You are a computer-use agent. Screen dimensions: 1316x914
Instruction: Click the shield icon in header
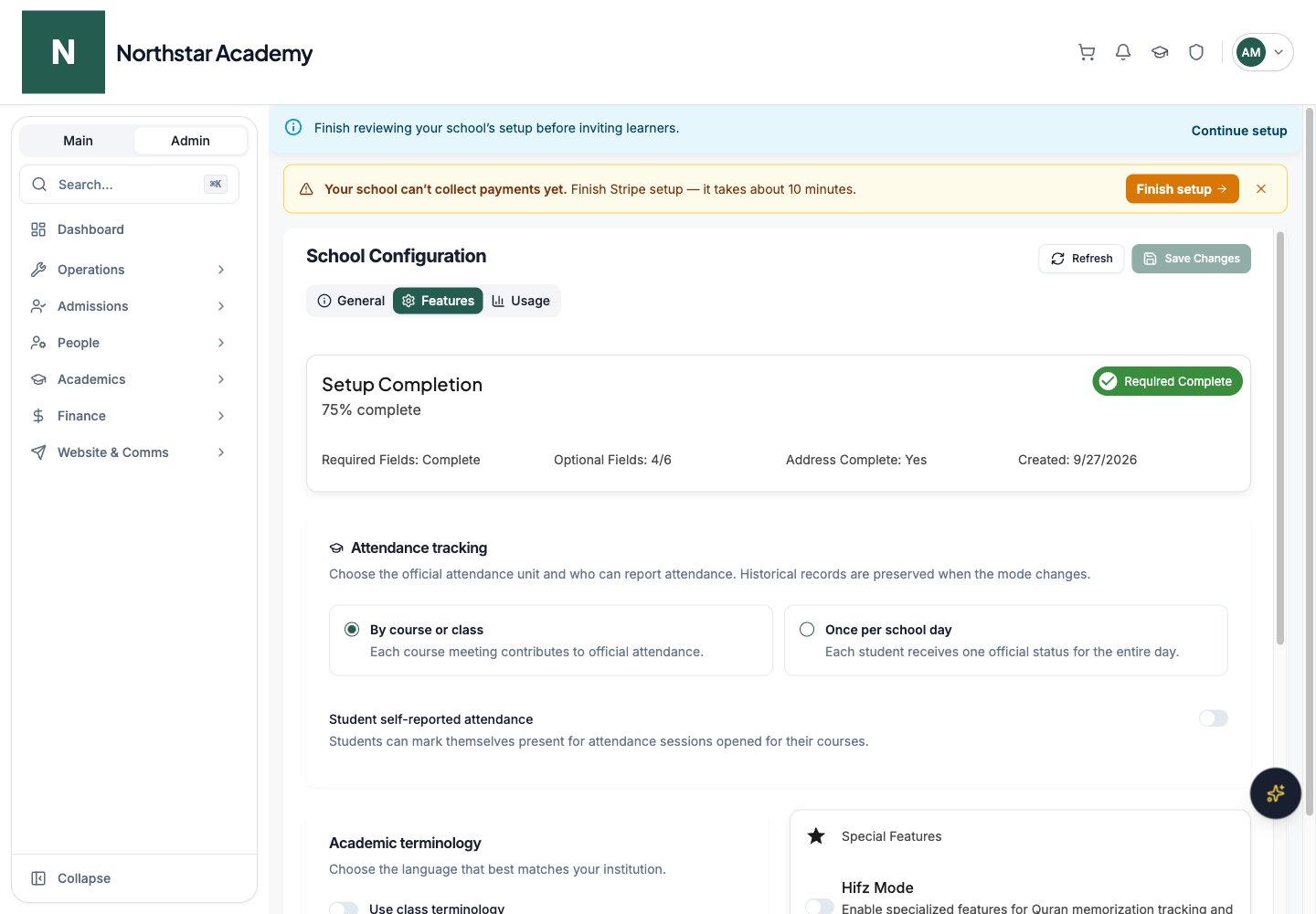(x=1196, y=52)
